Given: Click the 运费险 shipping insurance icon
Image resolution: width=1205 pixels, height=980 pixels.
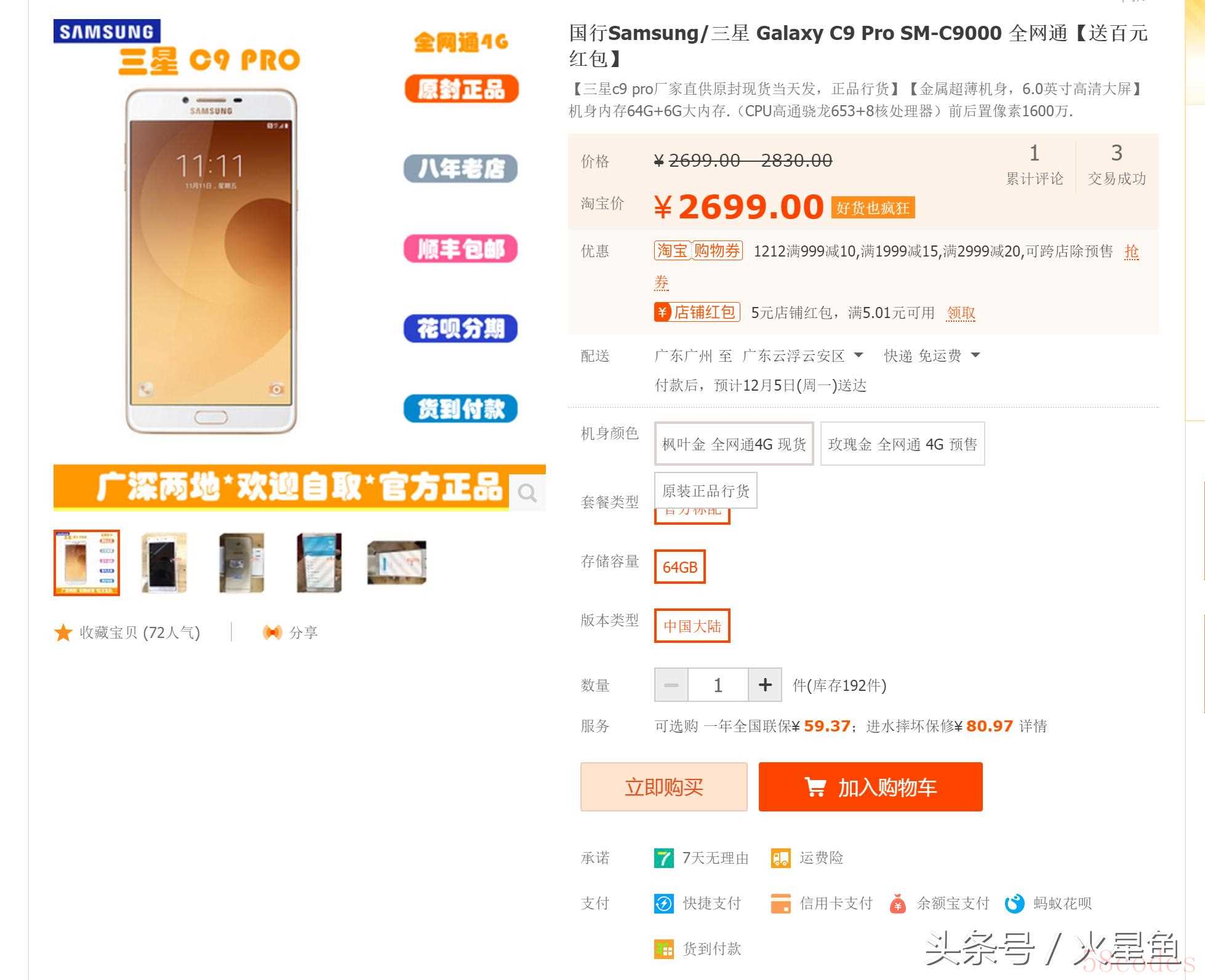Looking at the screenshot, I should tap(781, 858).
